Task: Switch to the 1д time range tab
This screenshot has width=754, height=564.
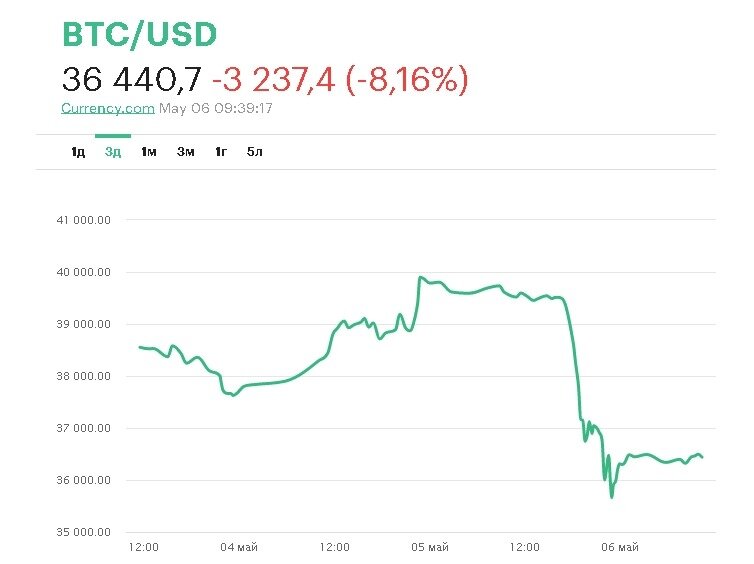Action: tap(77, 152)
